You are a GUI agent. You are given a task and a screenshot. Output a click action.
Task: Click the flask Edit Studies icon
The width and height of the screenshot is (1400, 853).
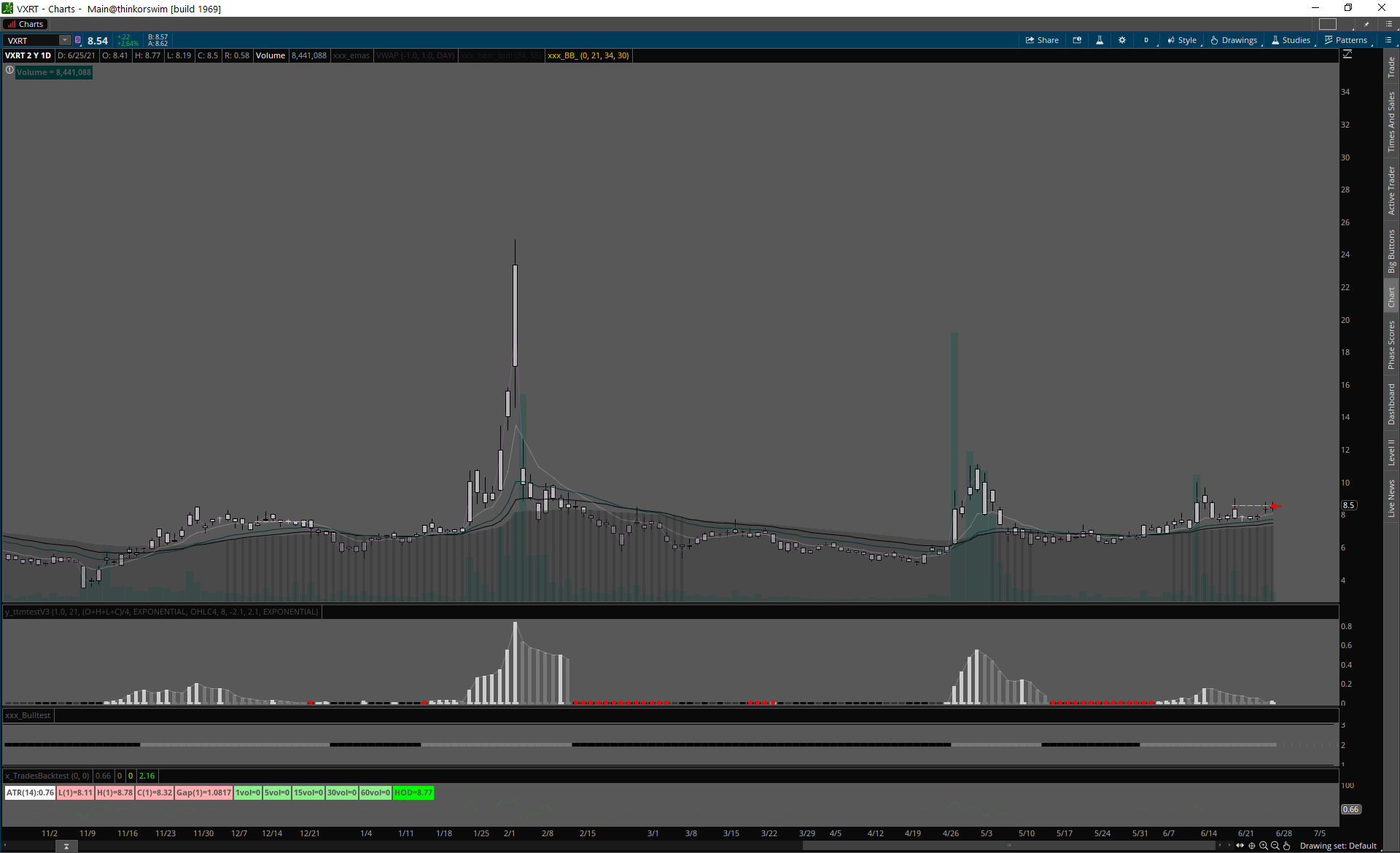pyautogui.click(x=1100, y=40)
